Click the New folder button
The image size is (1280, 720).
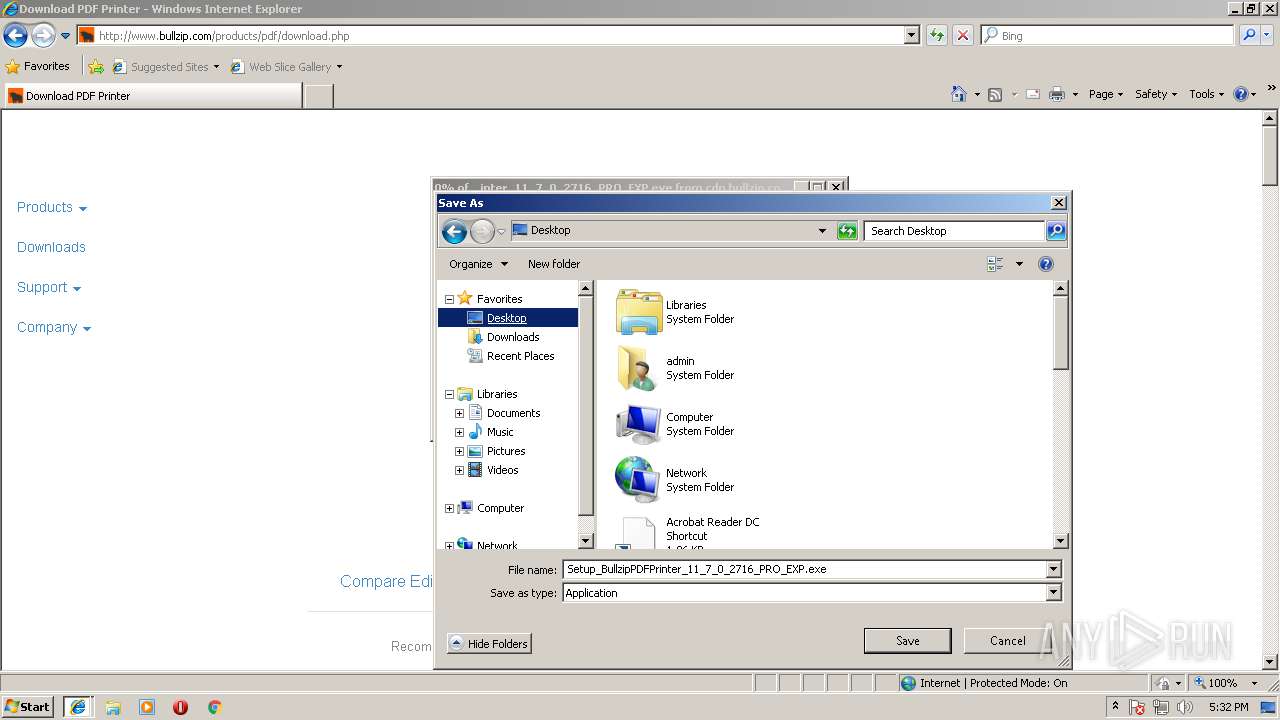(x=554, y=264)
